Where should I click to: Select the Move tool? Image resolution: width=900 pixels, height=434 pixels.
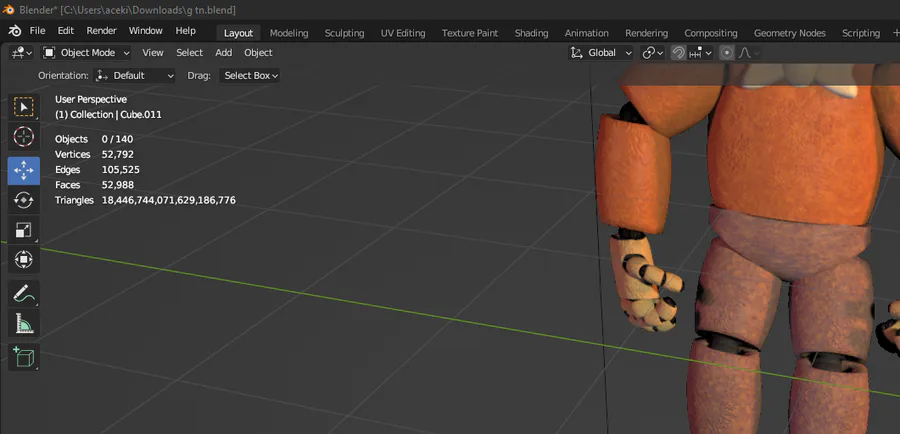(24, 170)
